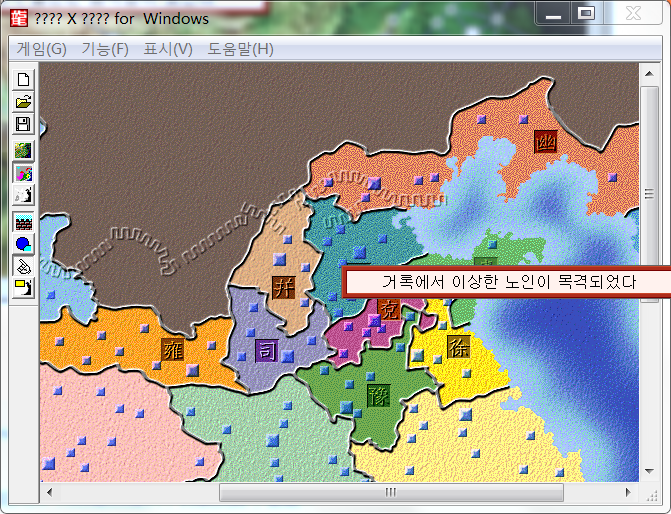The image size is (671, 514).
Task: Open the 게임(G) menu
Action: click(x=42, y=49)
